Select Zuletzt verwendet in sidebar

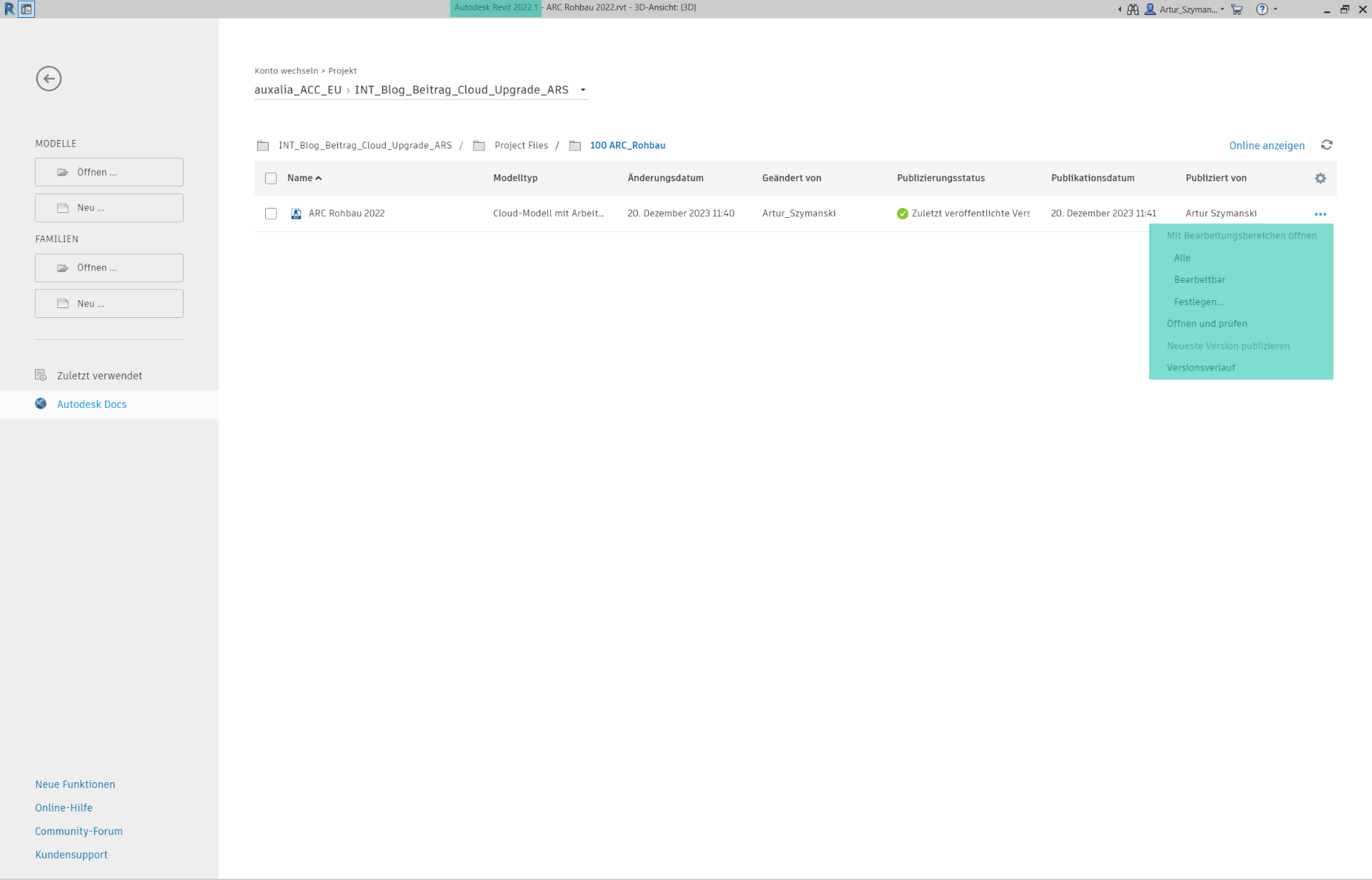99,376
